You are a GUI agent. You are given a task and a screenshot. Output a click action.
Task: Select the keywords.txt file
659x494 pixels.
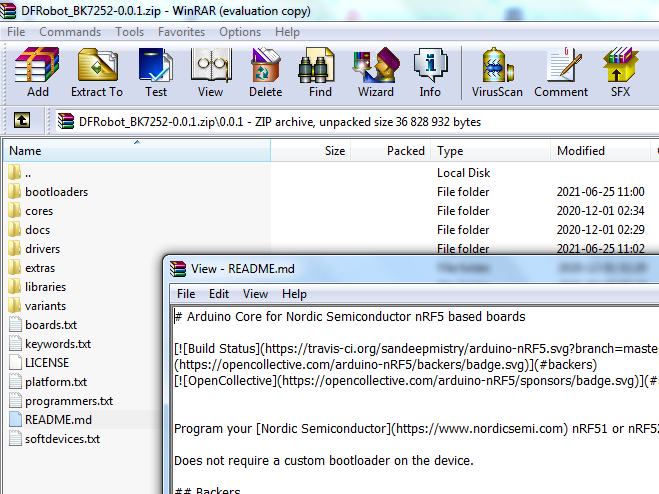[50, 343]
